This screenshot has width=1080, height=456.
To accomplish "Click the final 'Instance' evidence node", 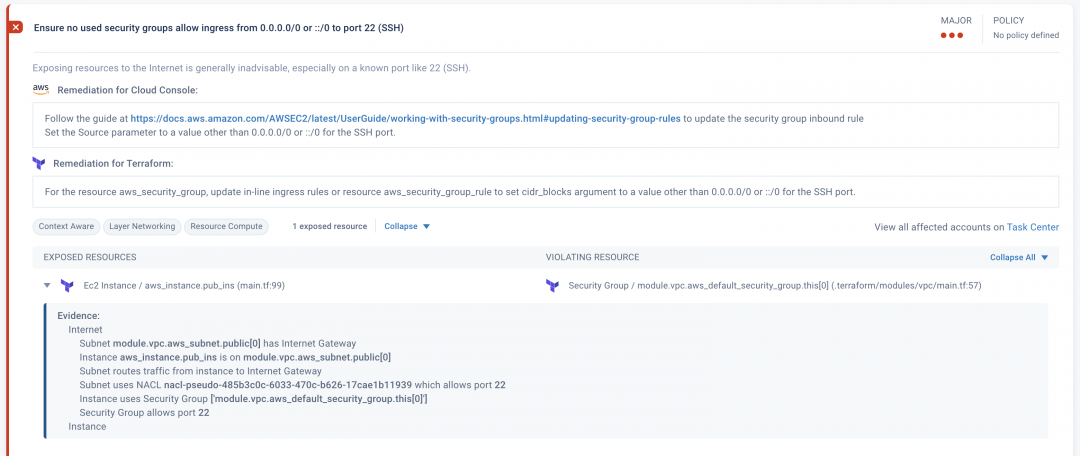I will (x=87, y=426).
